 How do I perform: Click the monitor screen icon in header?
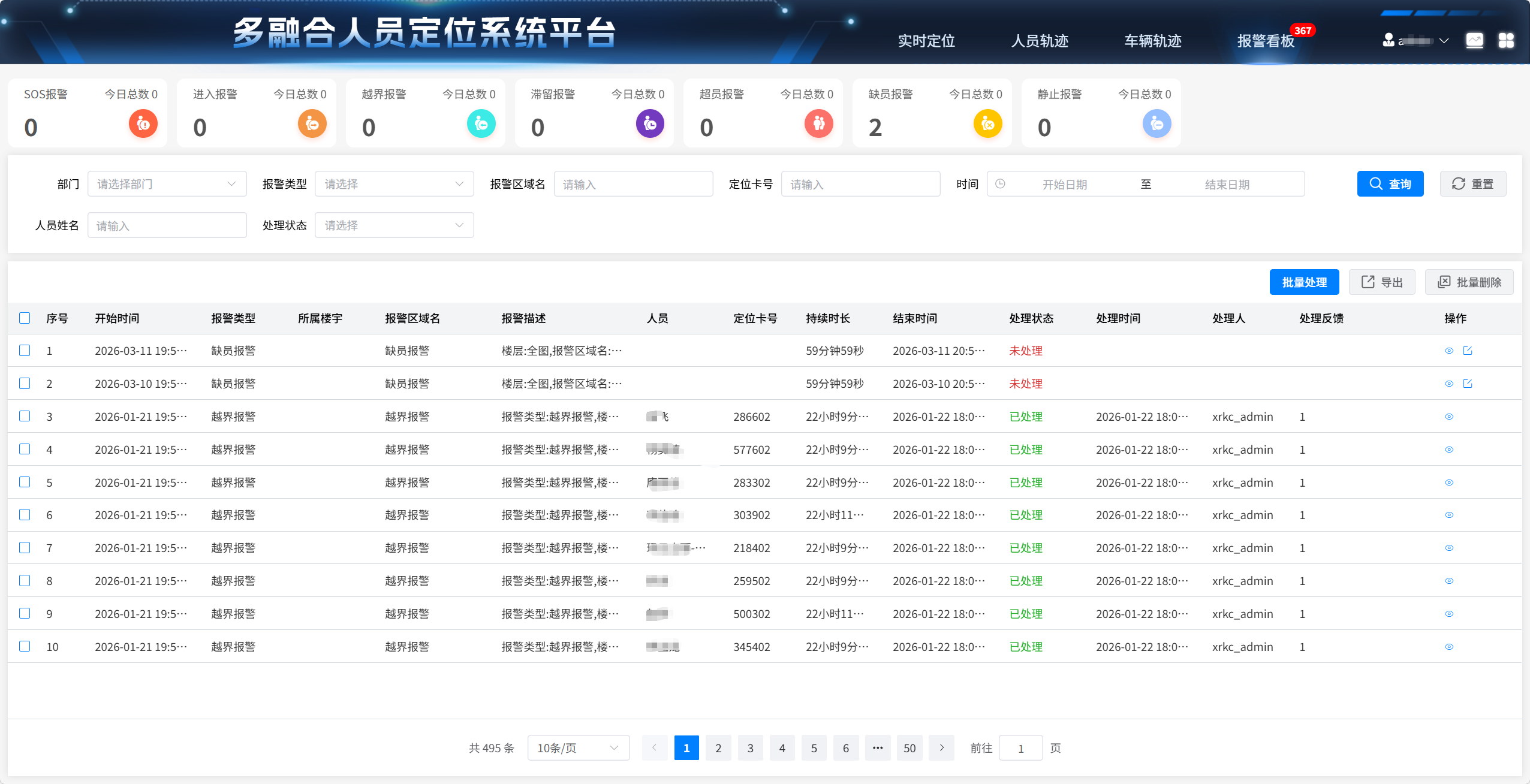[x=1474, y=40]
